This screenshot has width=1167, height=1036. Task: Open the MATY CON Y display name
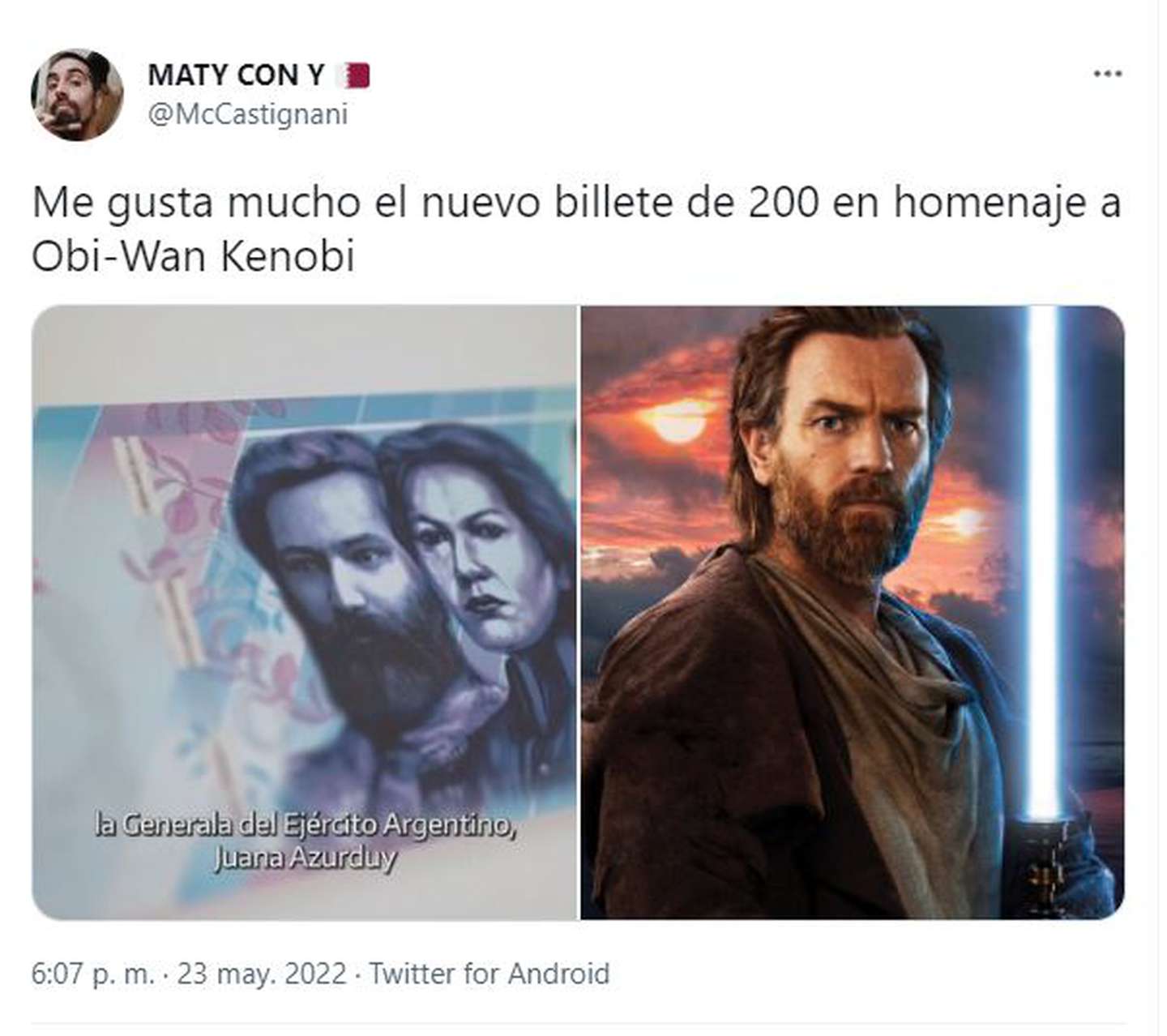point(236,75)
